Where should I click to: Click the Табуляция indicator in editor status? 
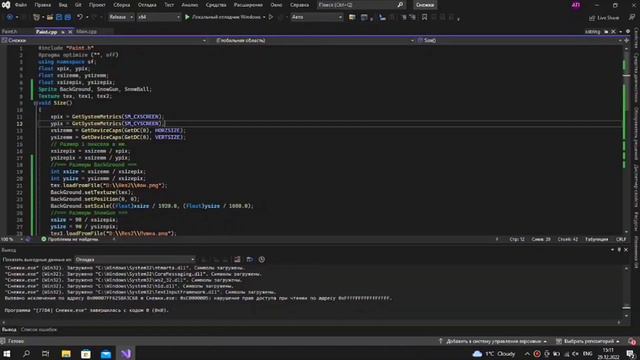click(596, 239)
